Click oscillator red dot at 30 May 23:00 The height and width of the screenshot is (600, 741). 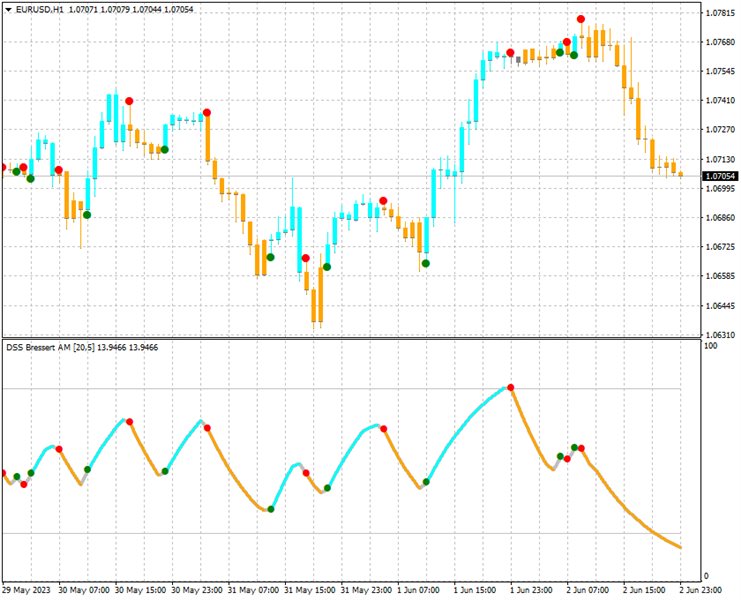pyautogui.click(x=208, y=428)
